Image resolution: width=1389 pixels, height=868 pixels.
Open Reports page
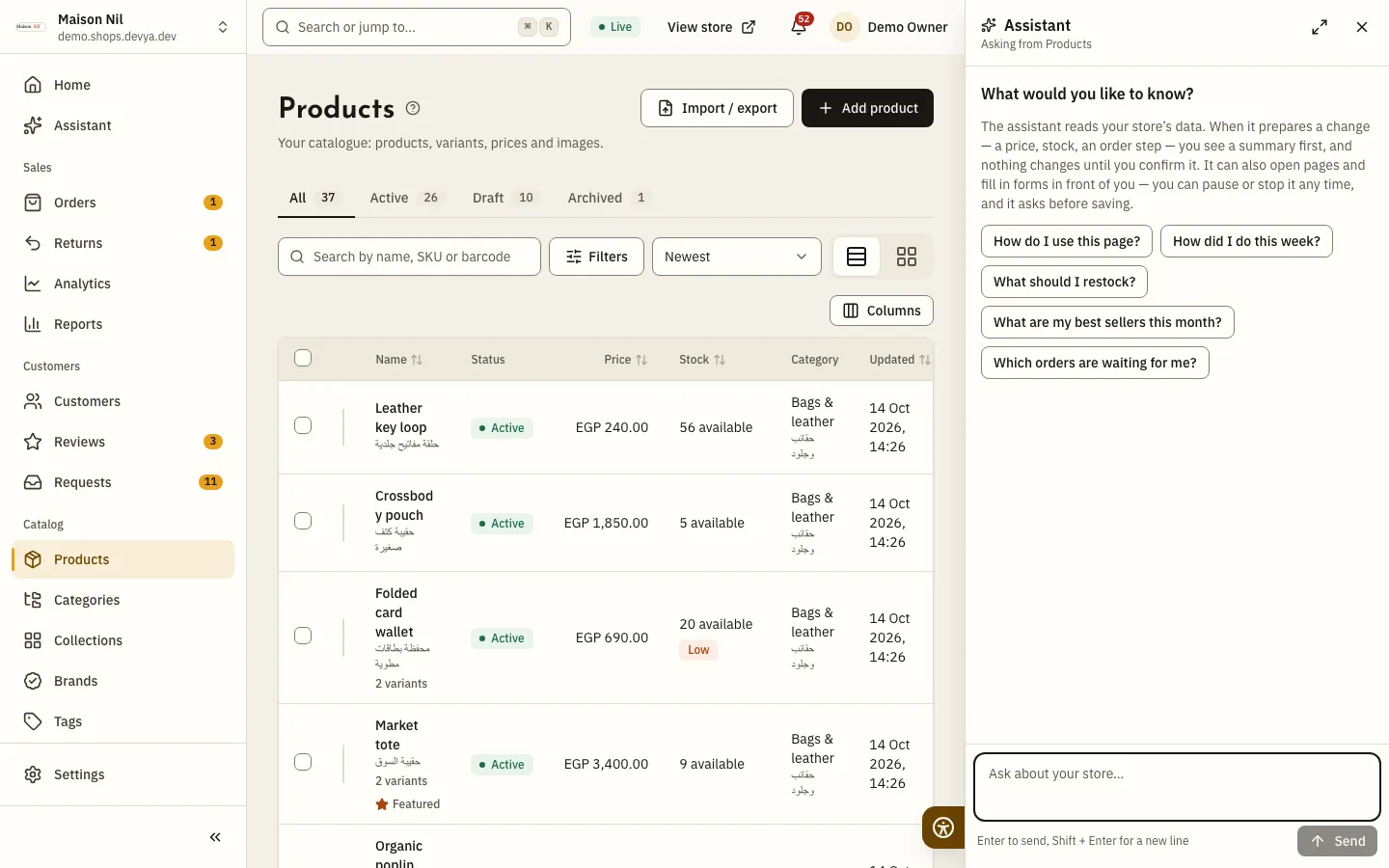[123, 324]
